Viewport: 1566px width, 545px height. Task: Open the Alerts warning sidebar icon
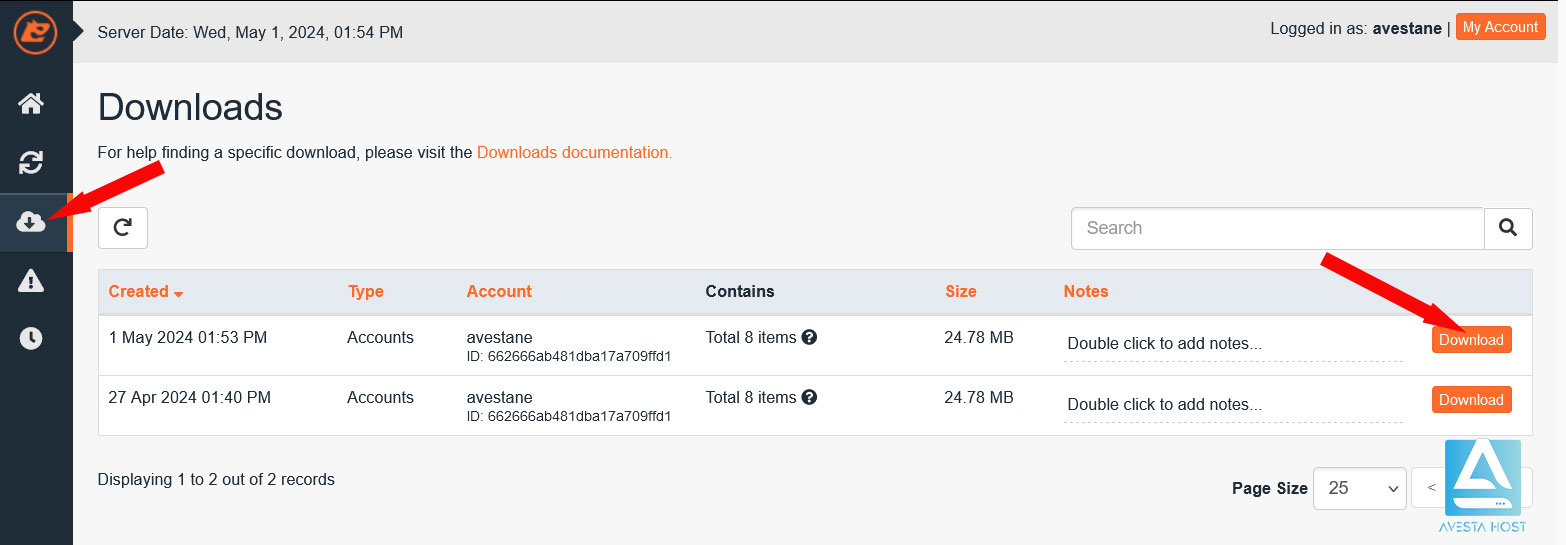[x=31, y=281]
